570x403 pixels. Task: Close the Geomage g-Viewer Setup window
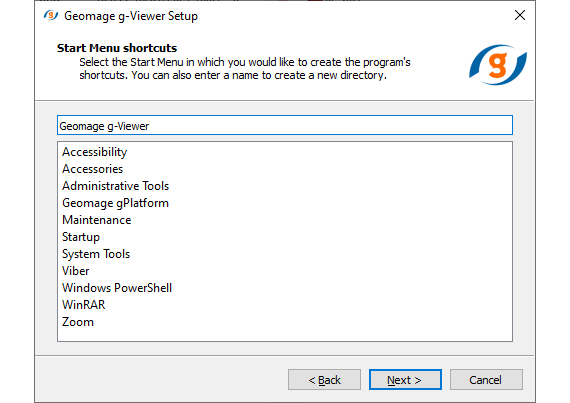click(x=520, y=15)
